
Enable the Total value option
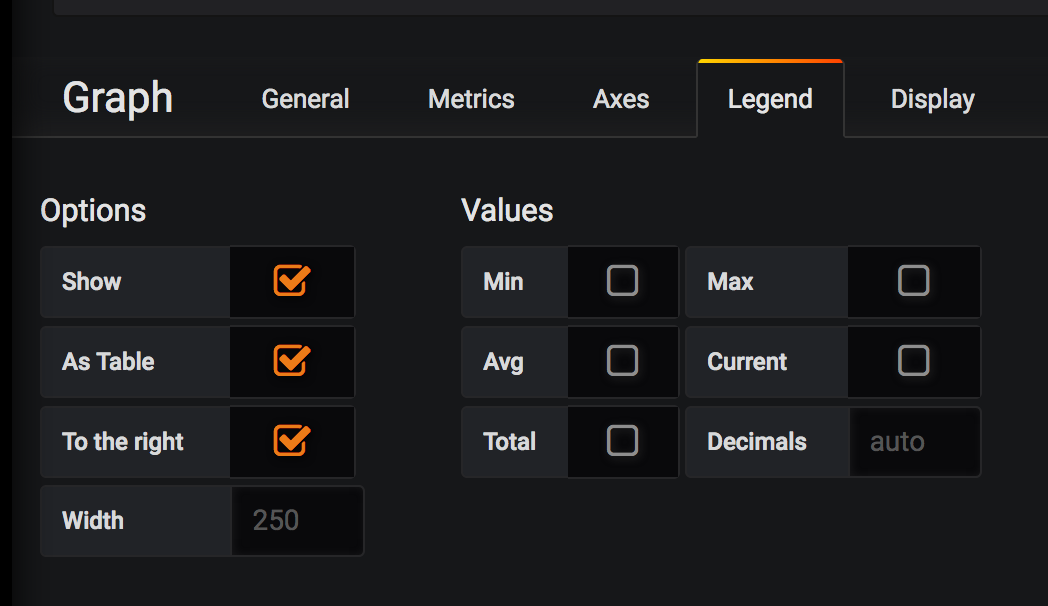(x=622, y=442)
